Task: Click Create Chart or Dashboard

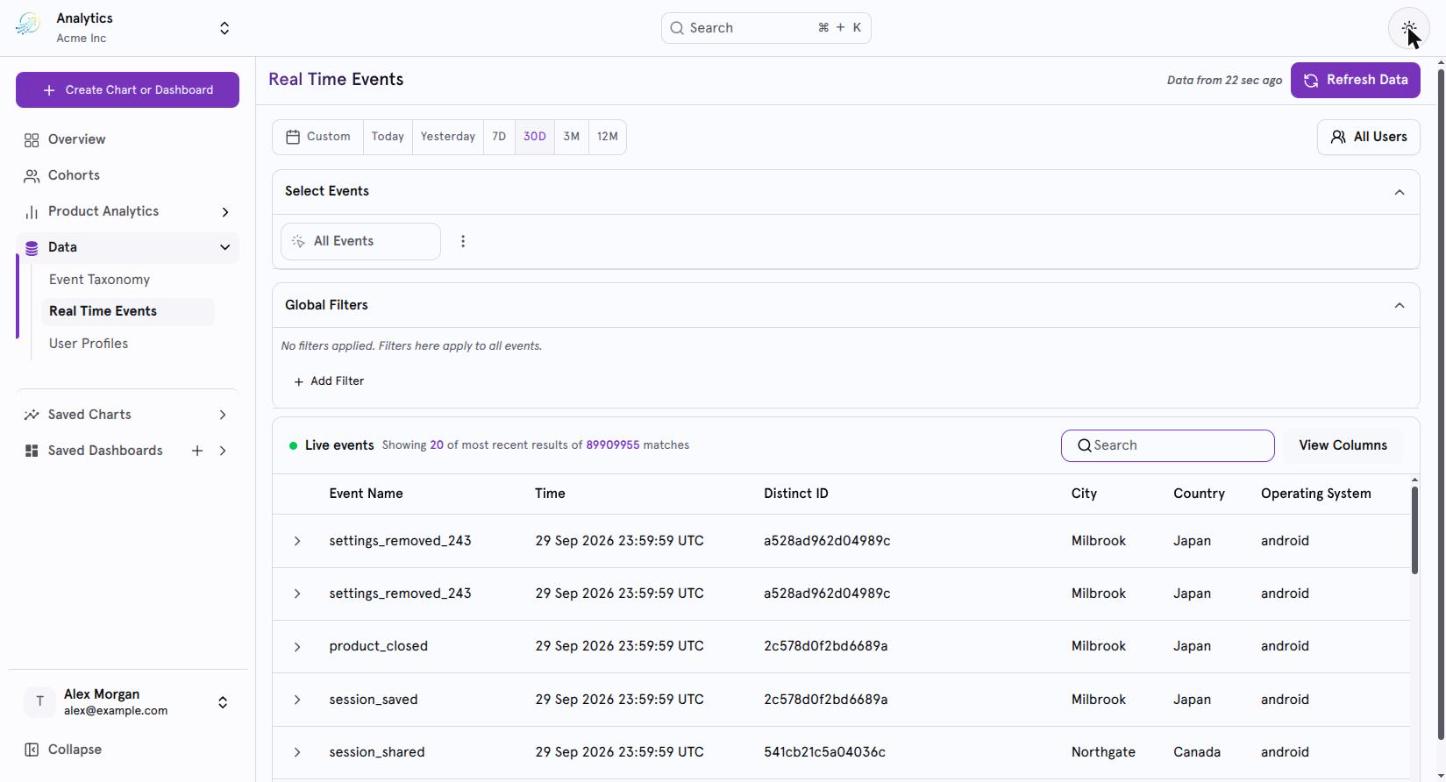Action: [x=127, y=90]
